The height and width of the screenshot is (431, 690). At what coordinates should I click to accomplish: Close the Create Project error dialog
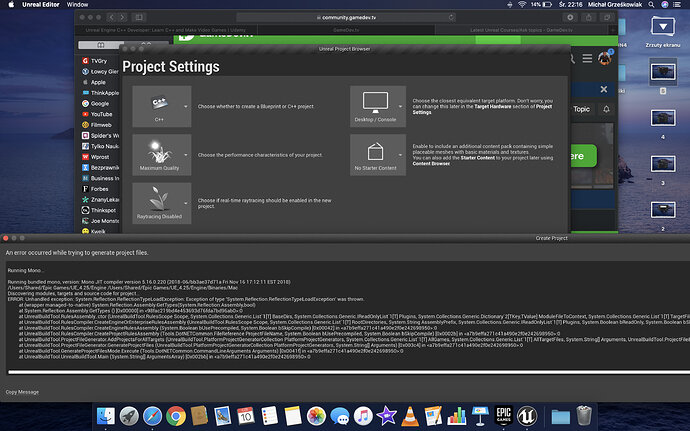tap(6, 238)
